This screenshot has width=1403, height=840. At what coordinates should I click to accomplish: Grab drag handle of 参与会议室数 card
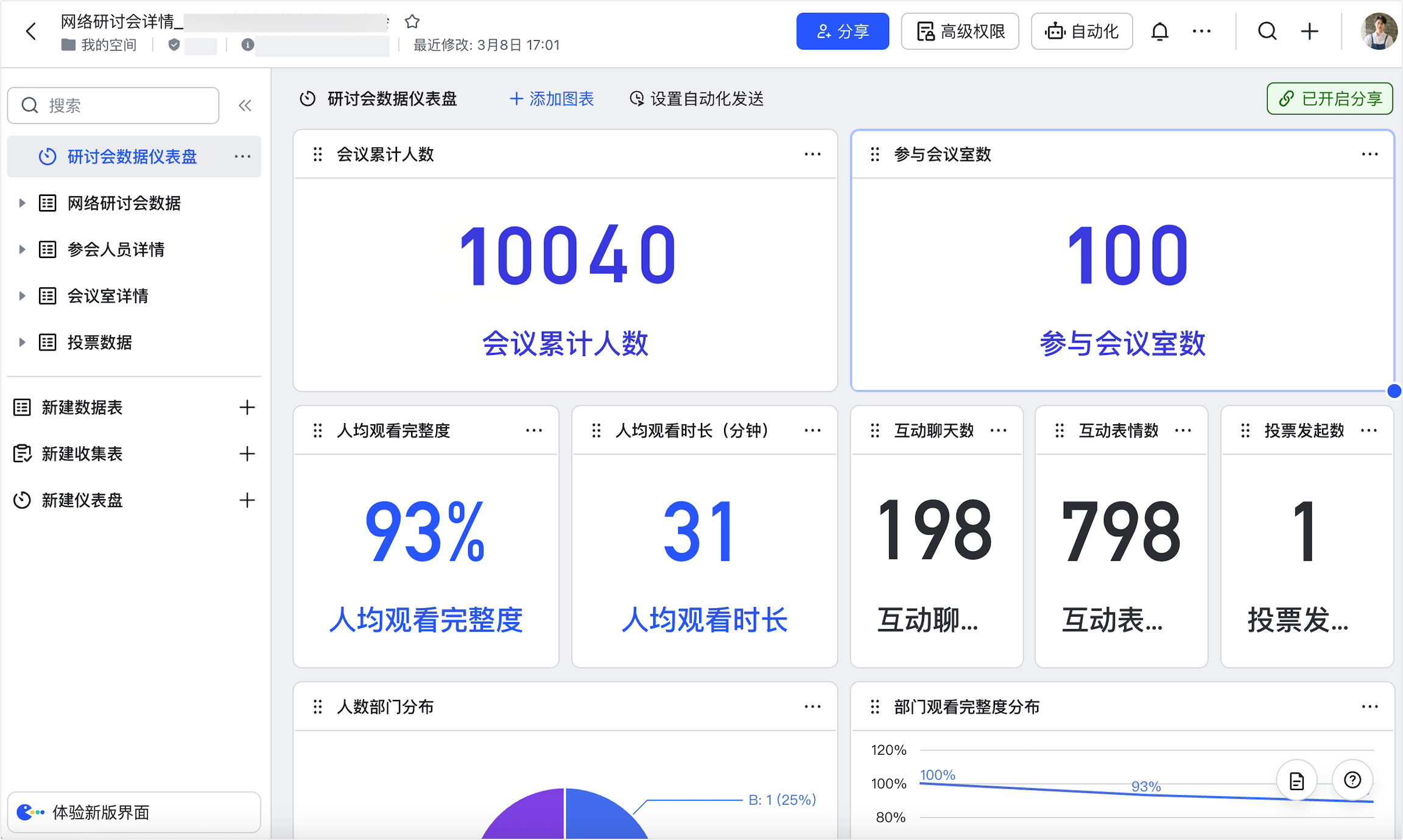pyautogui.click(x=875, y=155)
